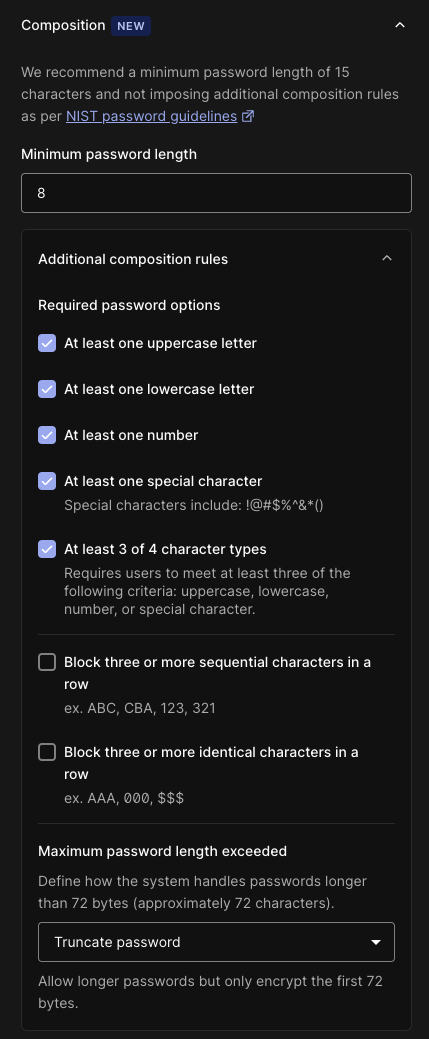Click Block three or more identical label text
The image size is (429, 1039).
pos(211,763)
